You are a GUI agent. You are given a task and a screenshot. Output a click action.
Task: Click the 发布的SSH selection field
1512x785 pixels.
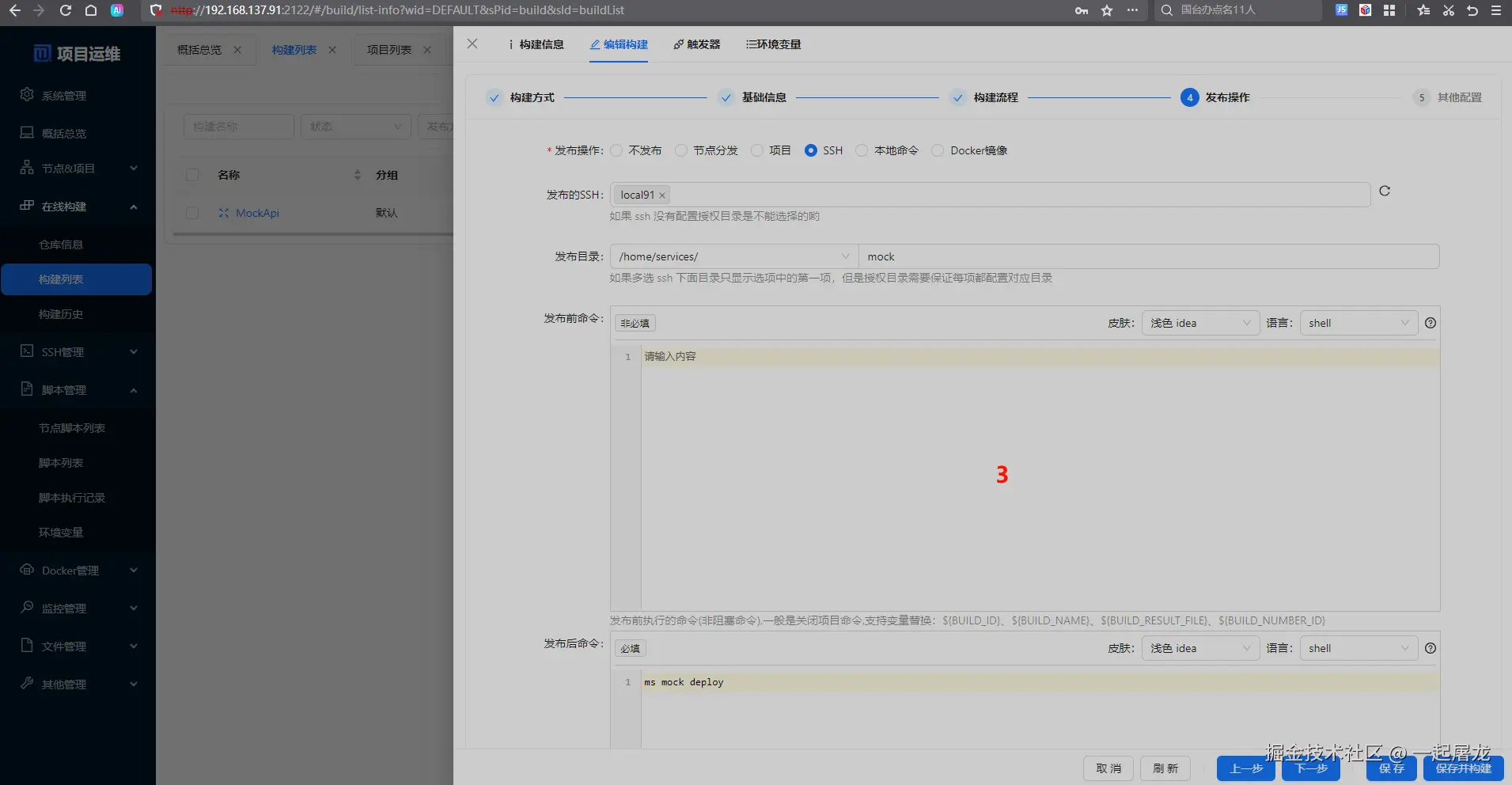click(x=990, y=195)
